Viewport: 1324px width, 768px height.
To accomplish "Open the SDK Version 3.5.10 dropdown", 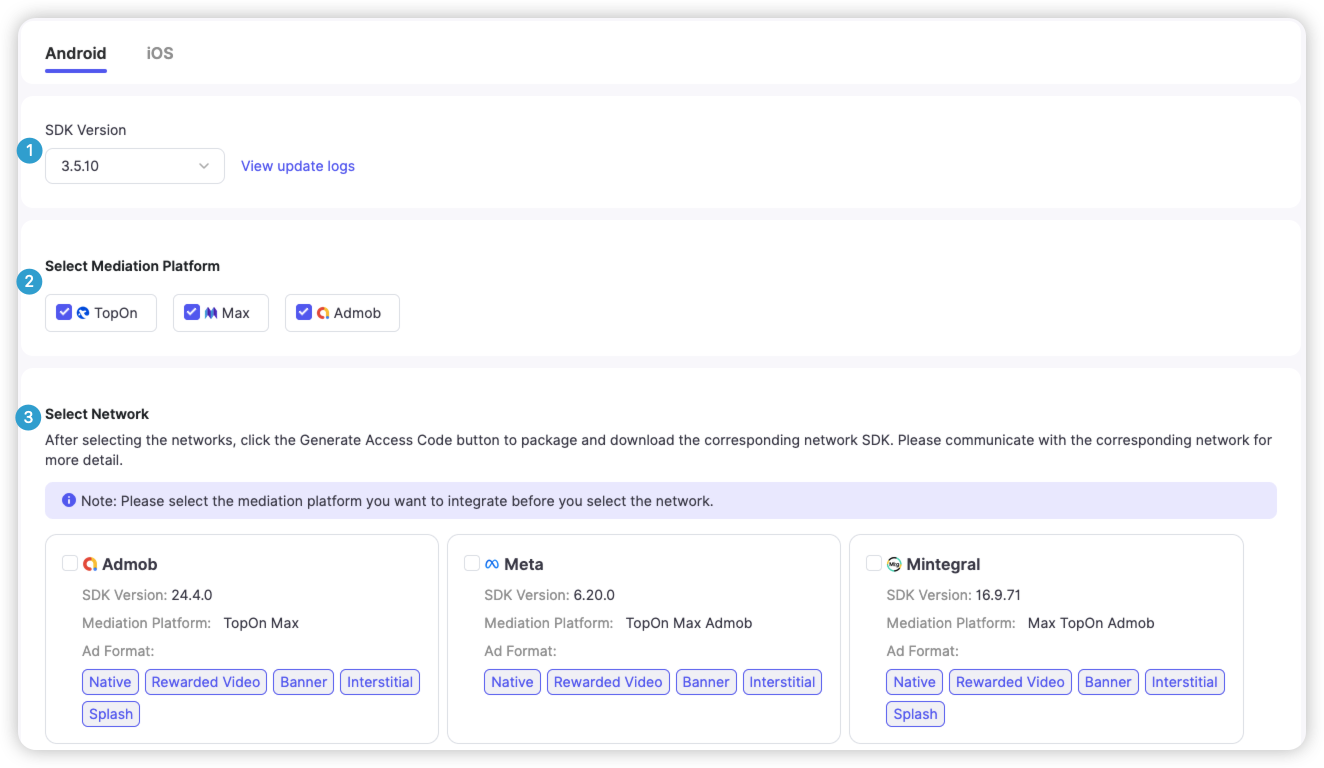I will 134,166.
